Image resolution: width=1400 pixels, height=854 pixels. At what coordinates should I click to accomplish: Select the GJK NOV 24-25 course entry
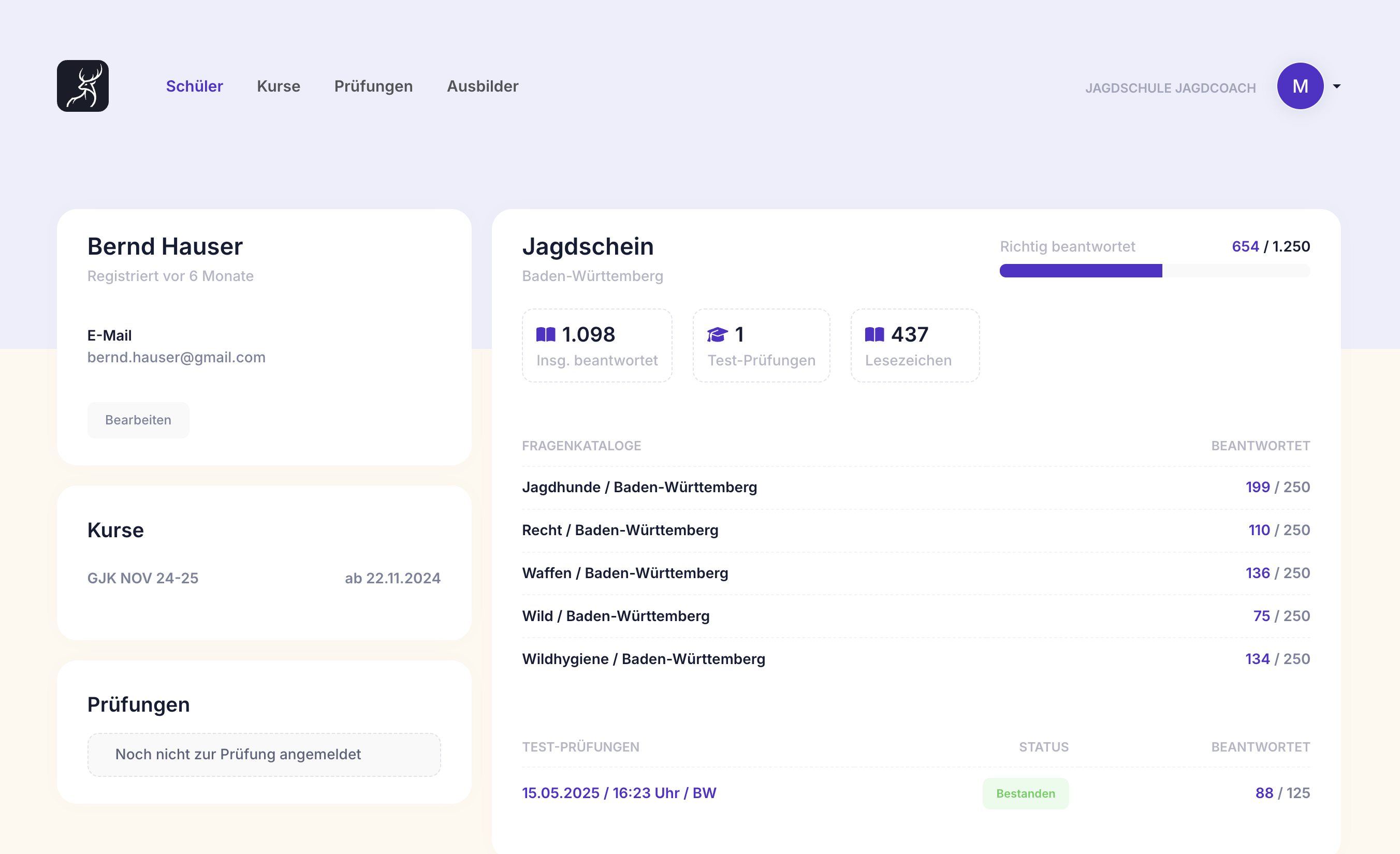142,578
